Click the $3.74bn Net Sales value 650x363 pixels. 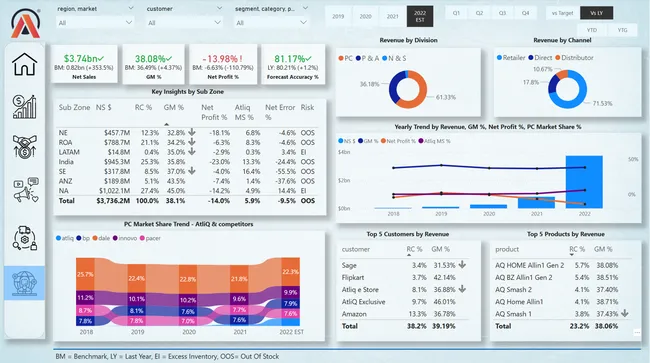coord(80,58)
